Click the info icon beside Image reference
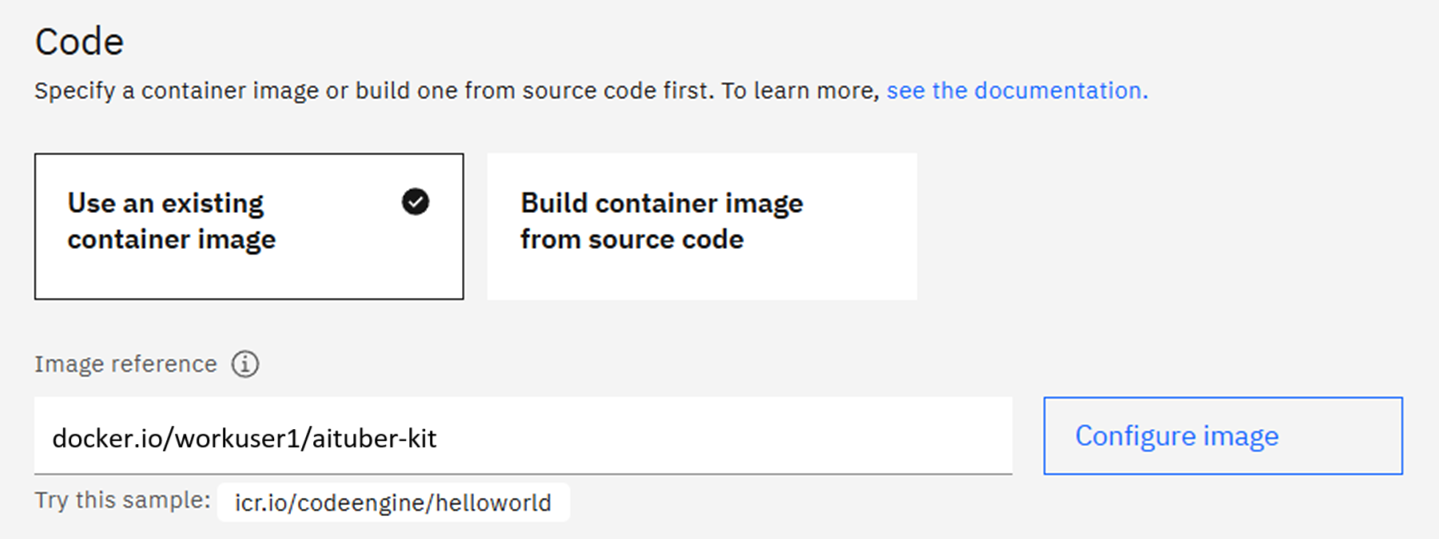The image size is (1439, 539). tap(245, 365)
